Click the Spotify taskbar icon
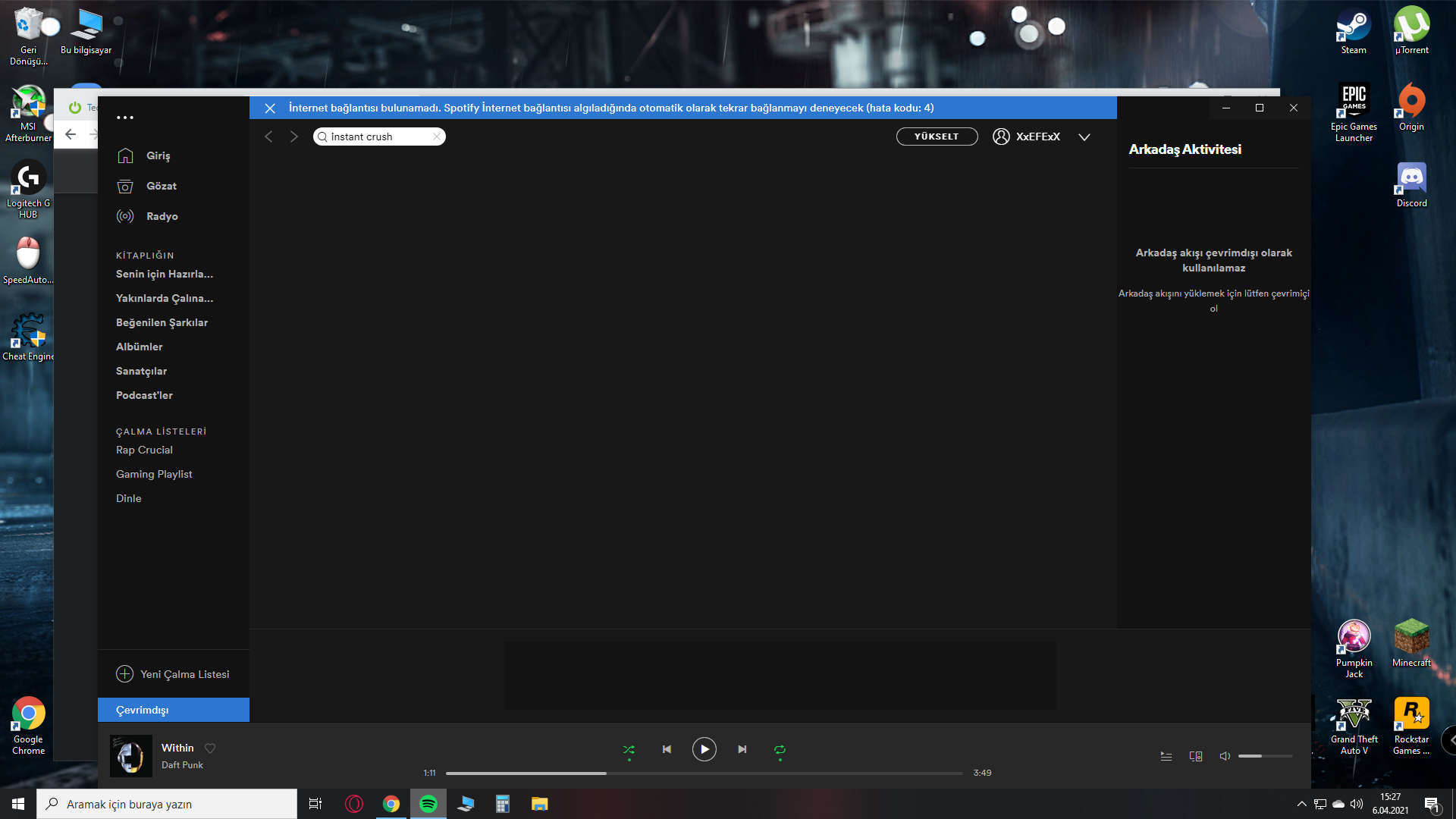 coord(428,803)
